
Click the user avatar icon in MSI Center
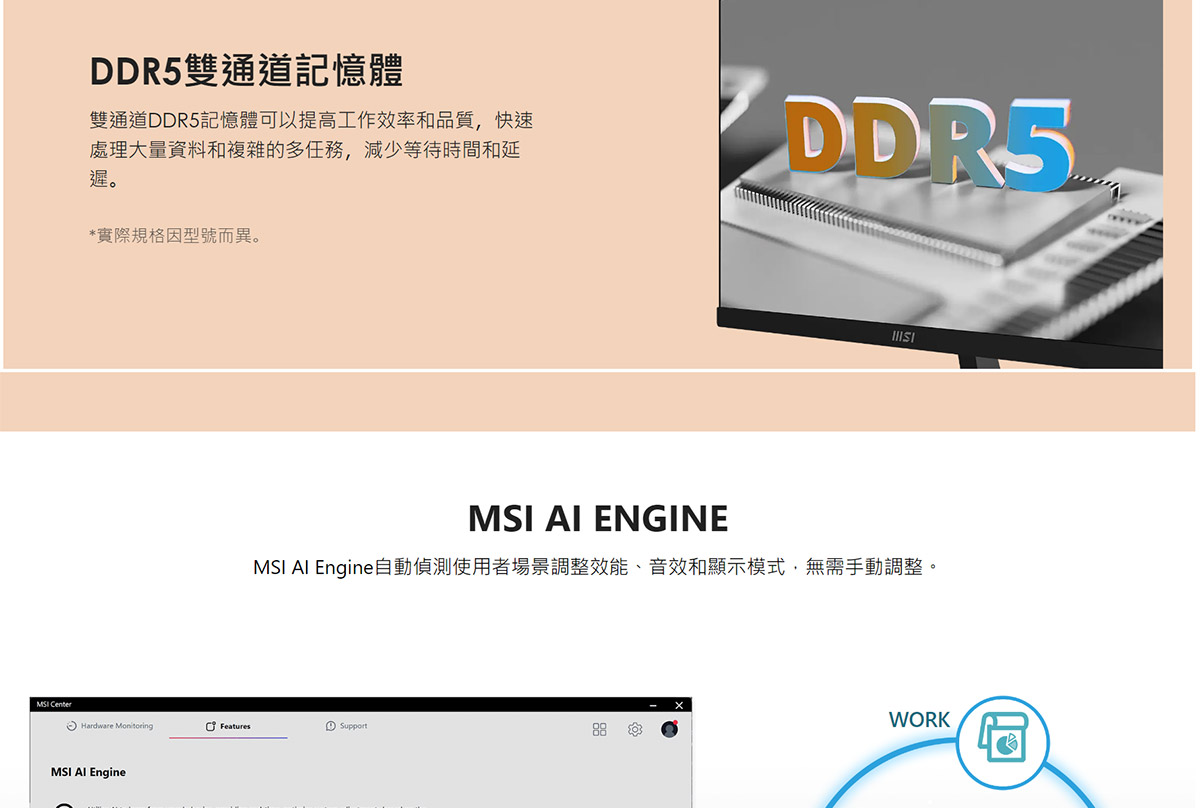670,729
